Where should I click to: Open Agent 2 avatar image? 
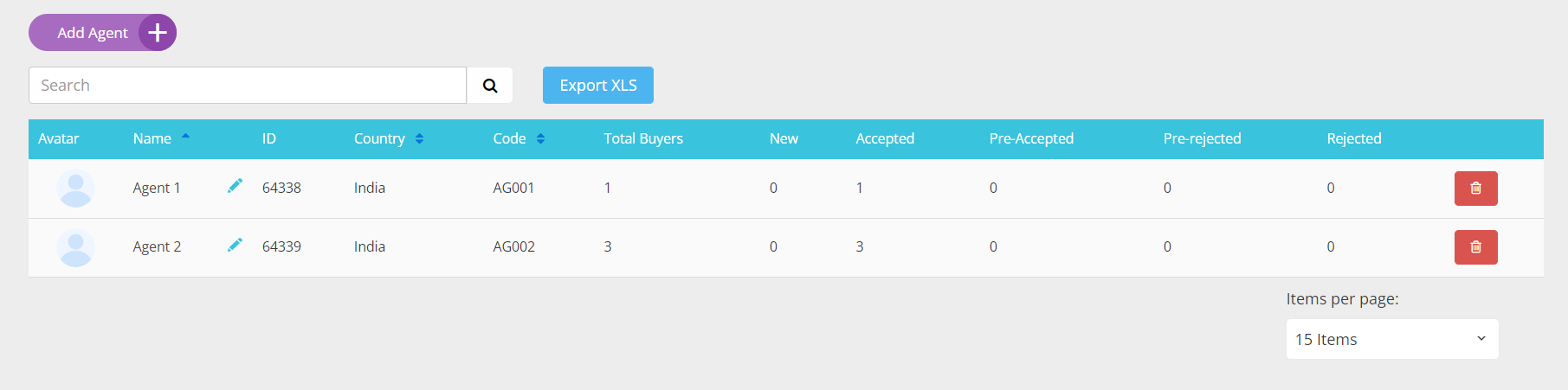point(76,247)
